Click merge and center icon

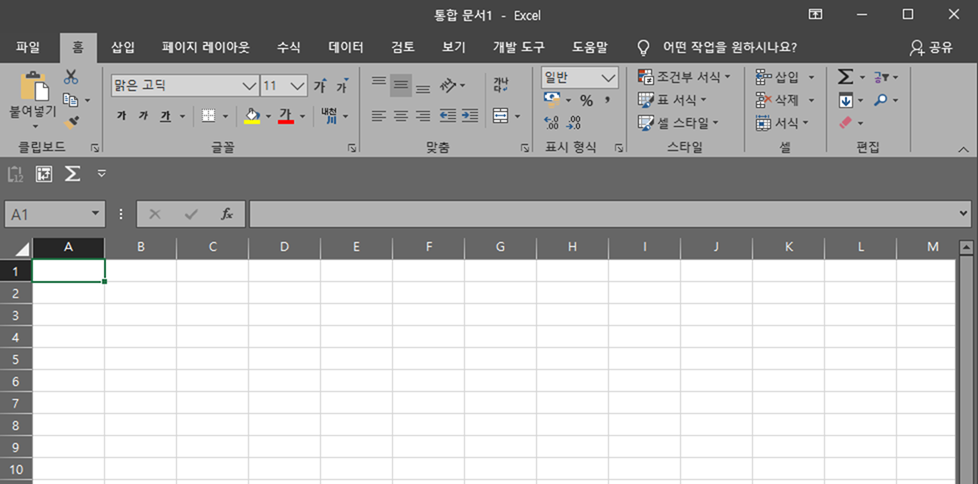click(500, 116)
